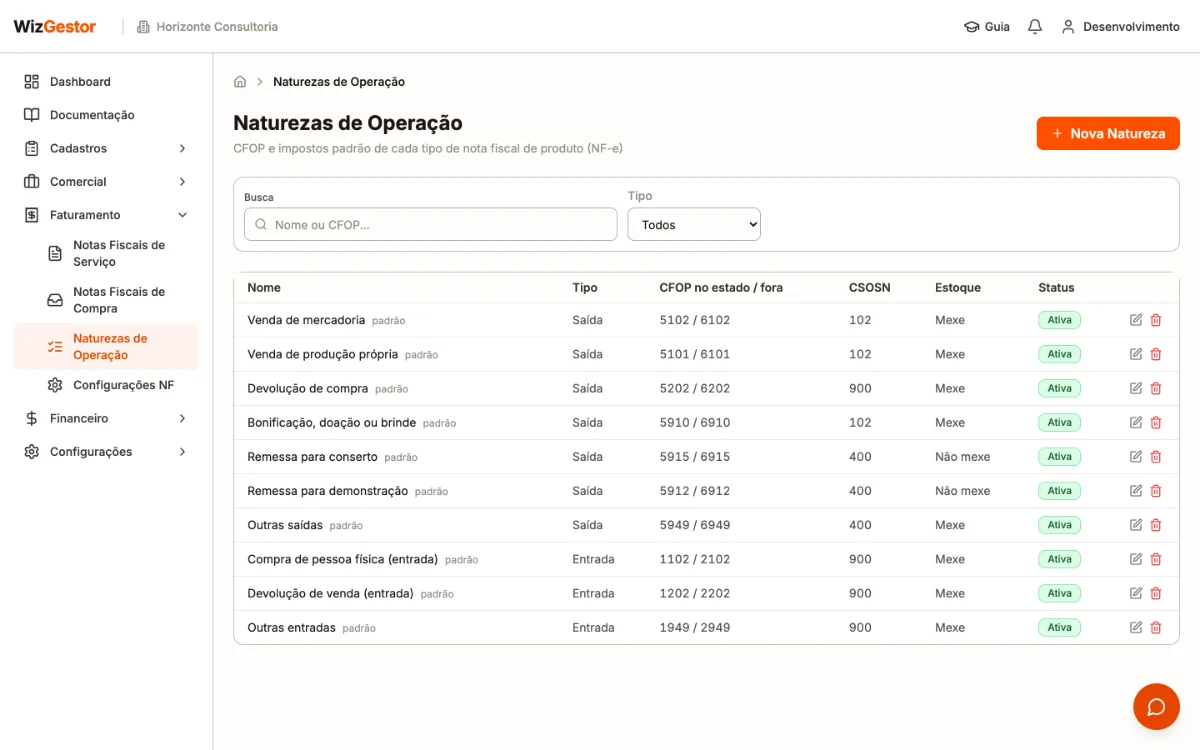Click the CFOP no estado / fora header
Screen dimensions: 1200x750
point(721,287)
